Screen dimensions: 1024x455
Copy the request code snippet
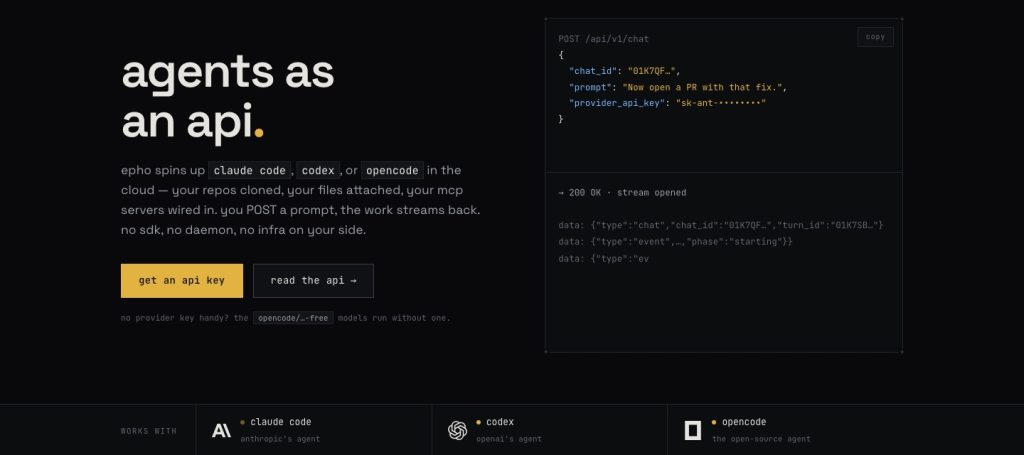click(x=875, y=37)
